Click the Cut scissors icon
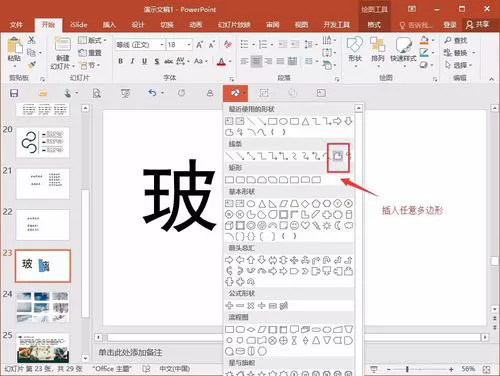 [32, 40]
